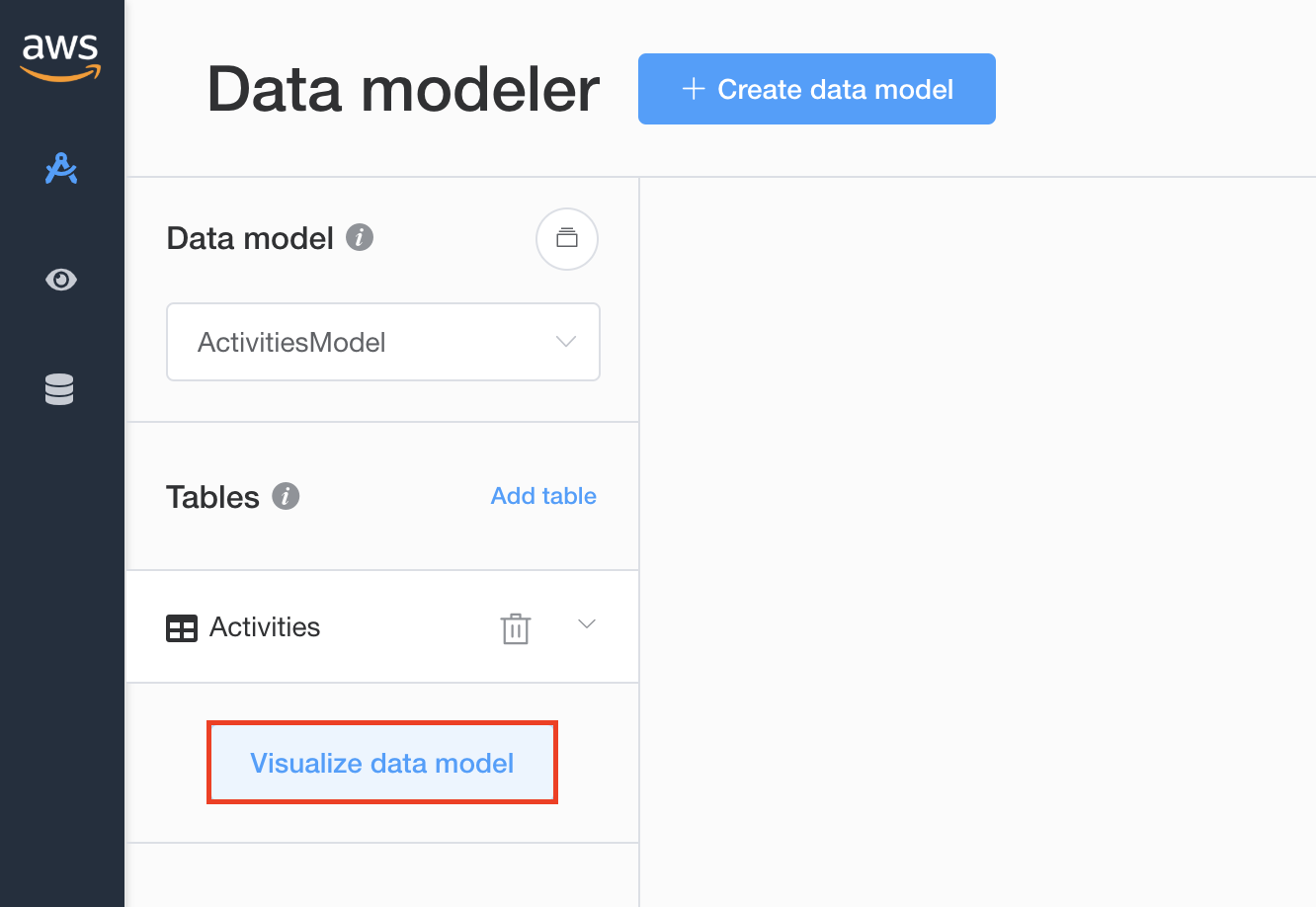The height and width of the screenshot is (907, 1316).
Task: Click the Add table link
Action: click(x=543, y=496)
